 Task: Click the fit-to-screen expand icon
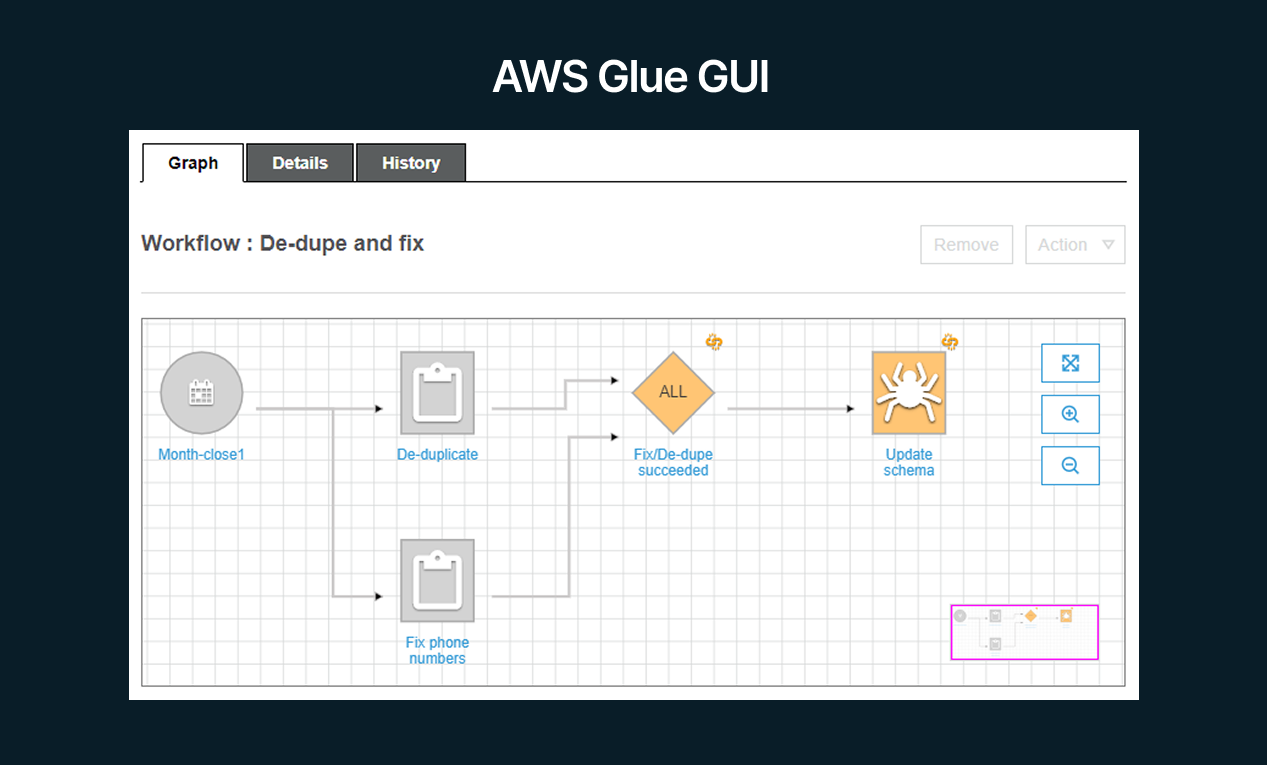pyautogui.click(x=1070, y=363)
